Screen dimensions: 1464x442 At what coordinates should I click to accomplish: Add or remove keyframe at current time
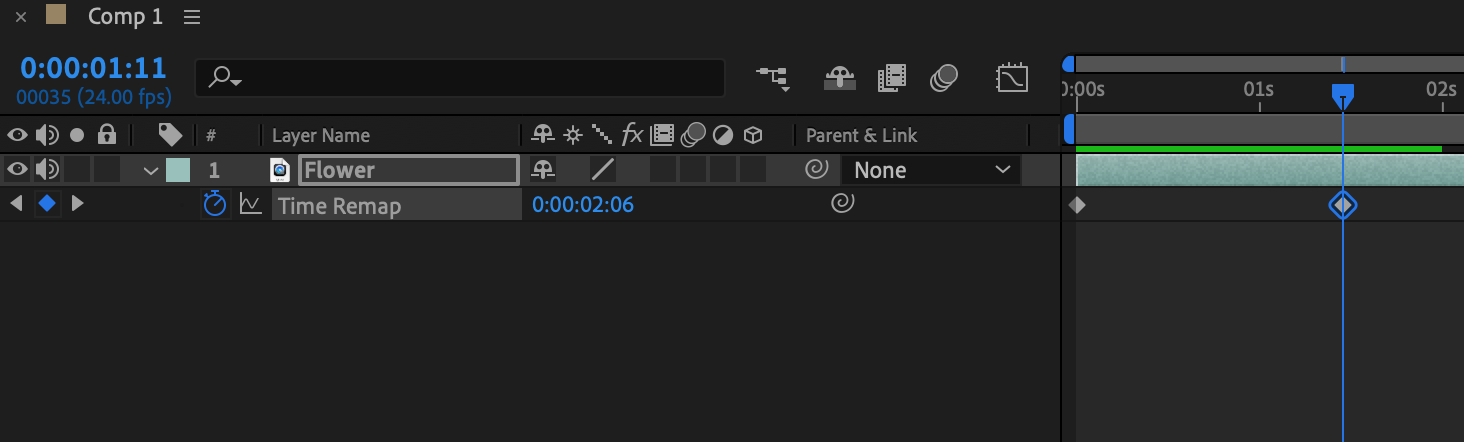(46, 204)
